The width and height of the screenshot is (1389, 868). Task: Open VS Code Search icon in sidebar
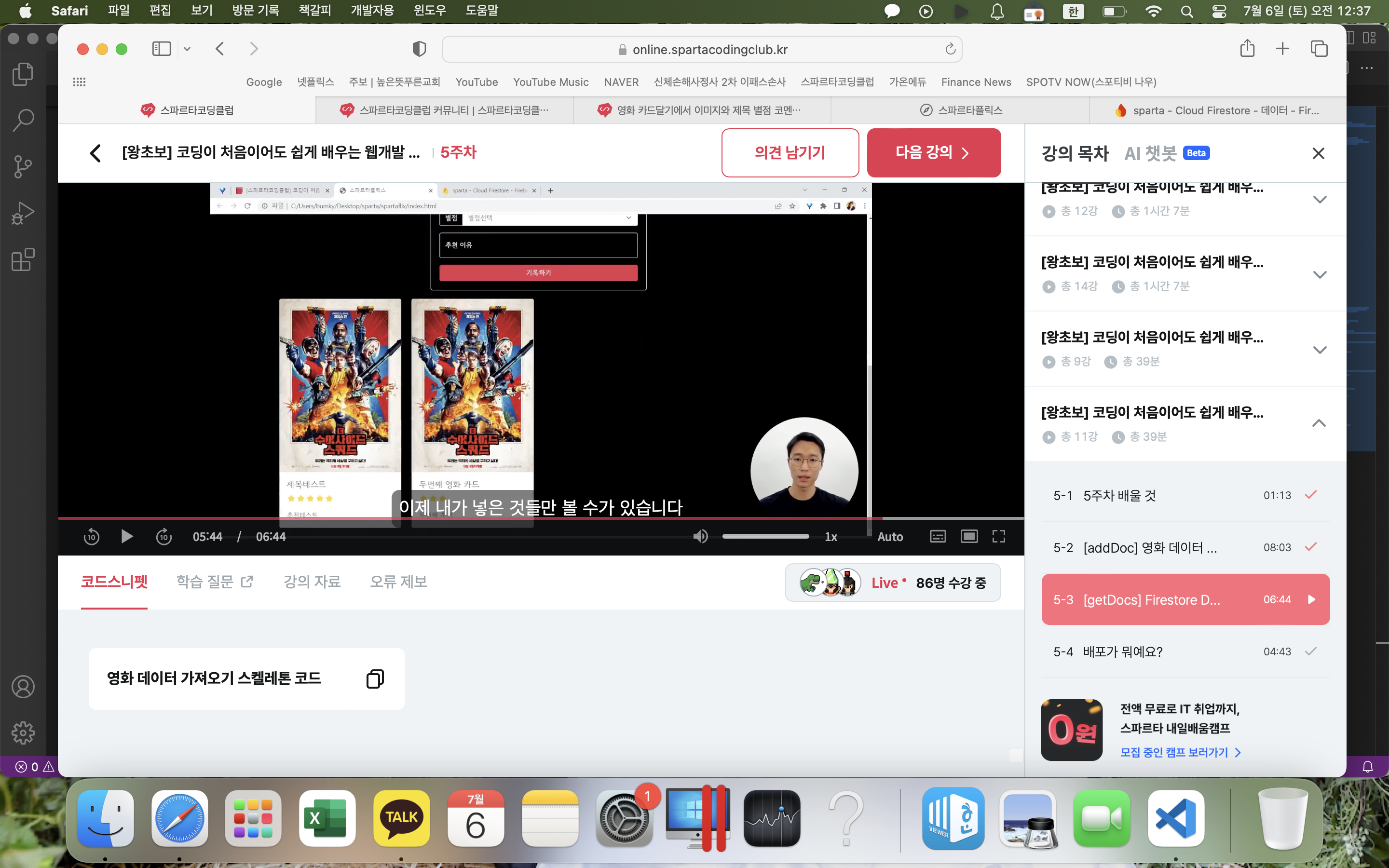pos(23,120)
